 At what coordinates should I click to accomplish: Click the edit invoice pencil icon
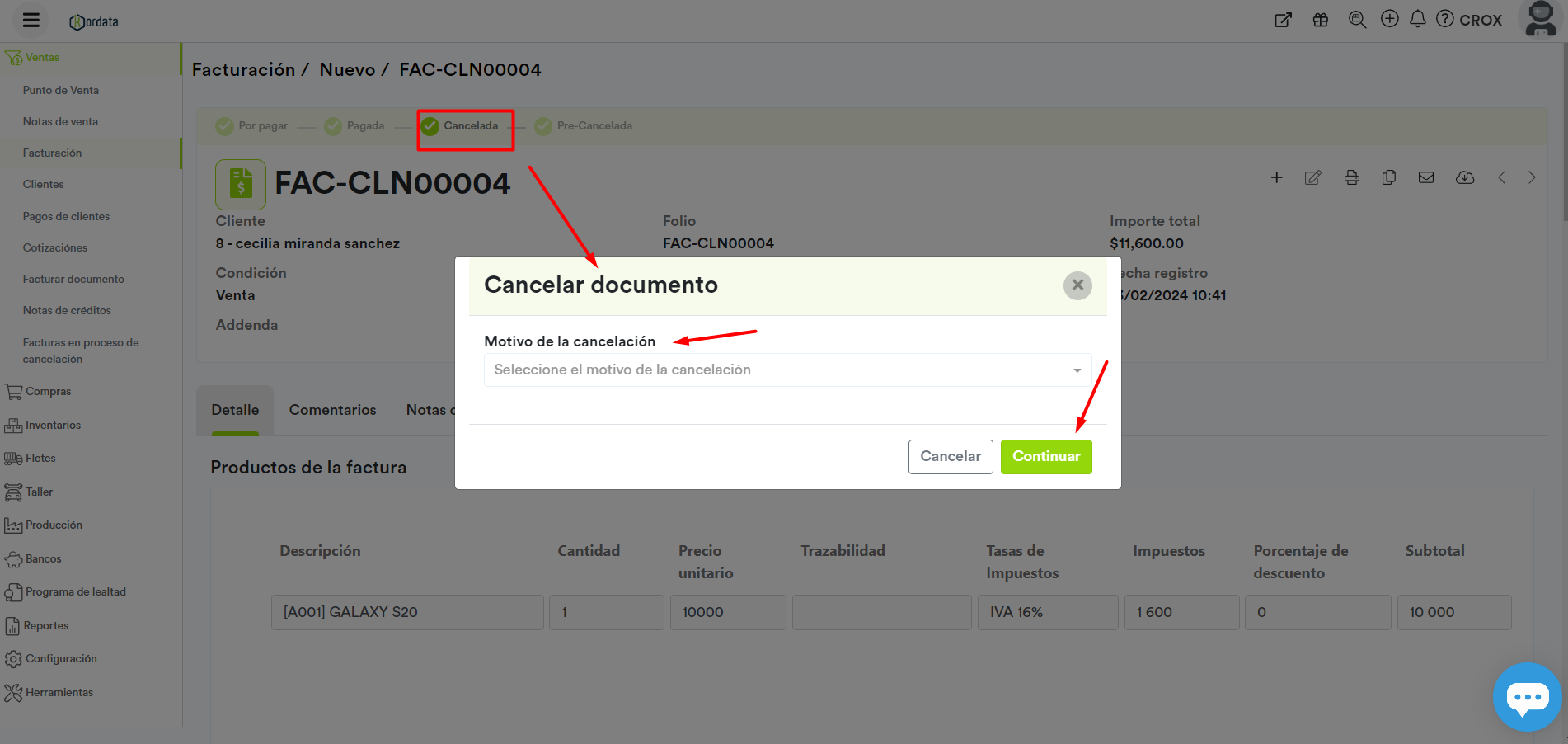[1312, 177]
